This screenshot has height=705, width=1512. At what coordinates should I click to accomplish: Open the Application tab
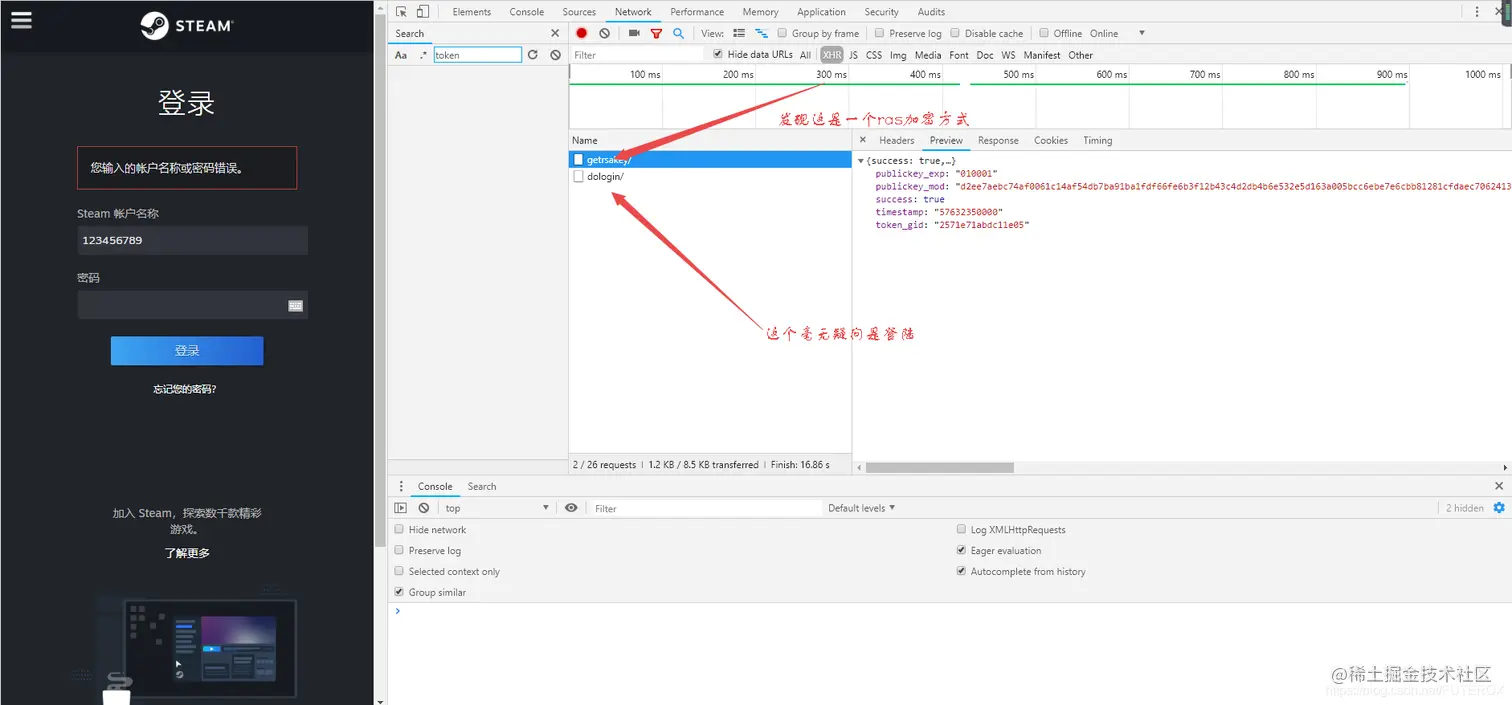click(821, 12)
